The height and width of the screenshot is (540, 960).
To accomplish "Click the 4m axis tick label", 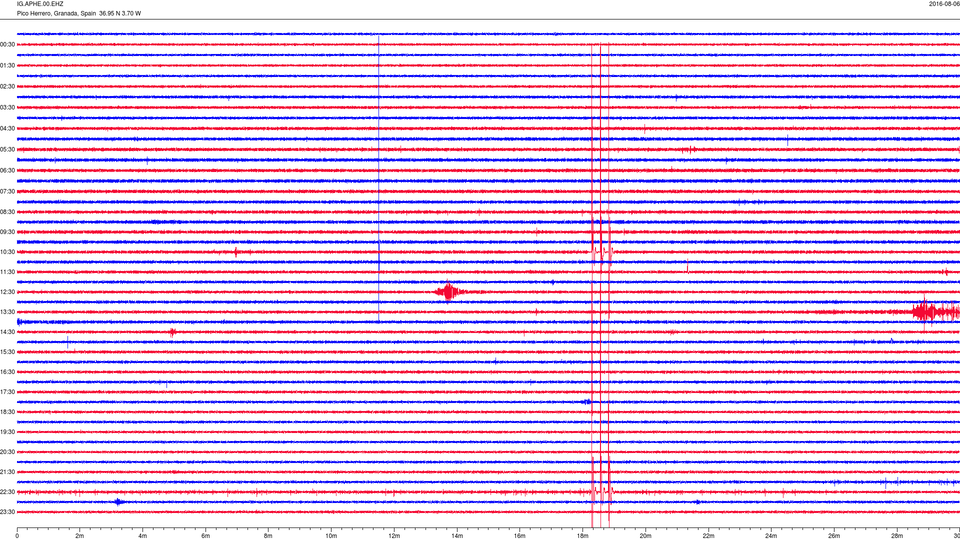I will (143, 536).
